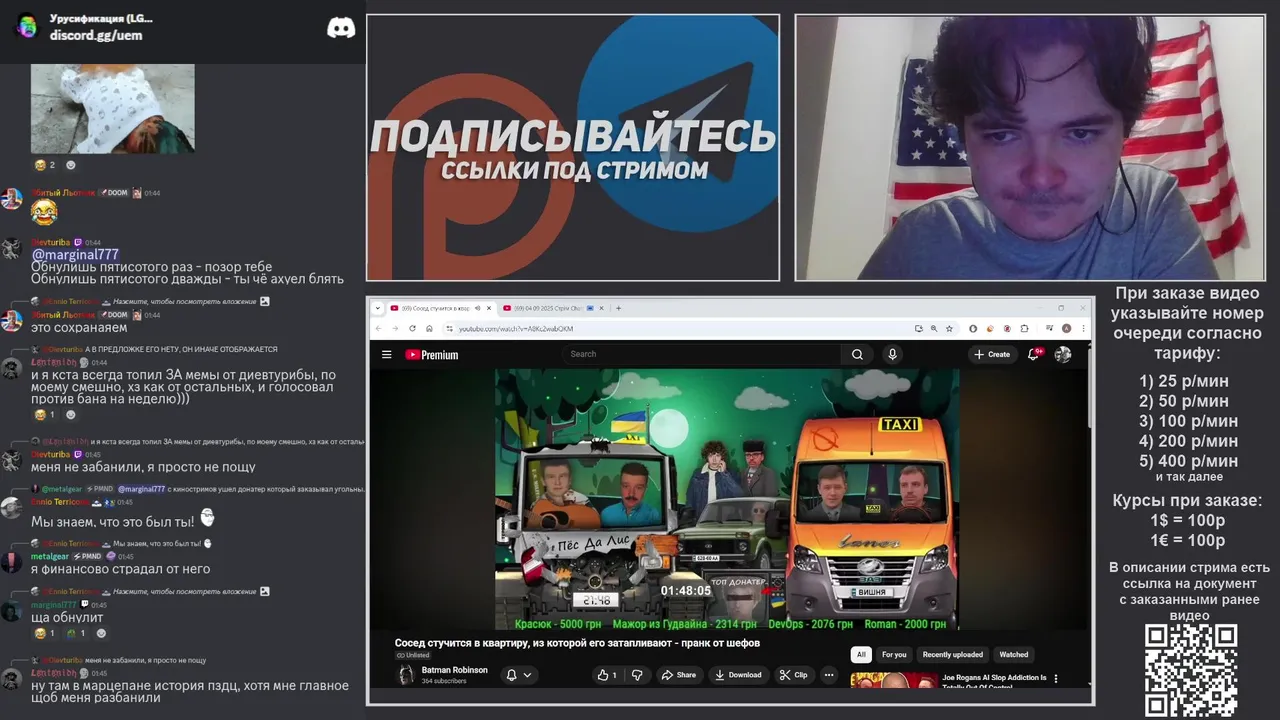Screen dimensions: 1280x720
Task: Click the browser zoom magnifier icon in address bar
Action: click(934, 328)
